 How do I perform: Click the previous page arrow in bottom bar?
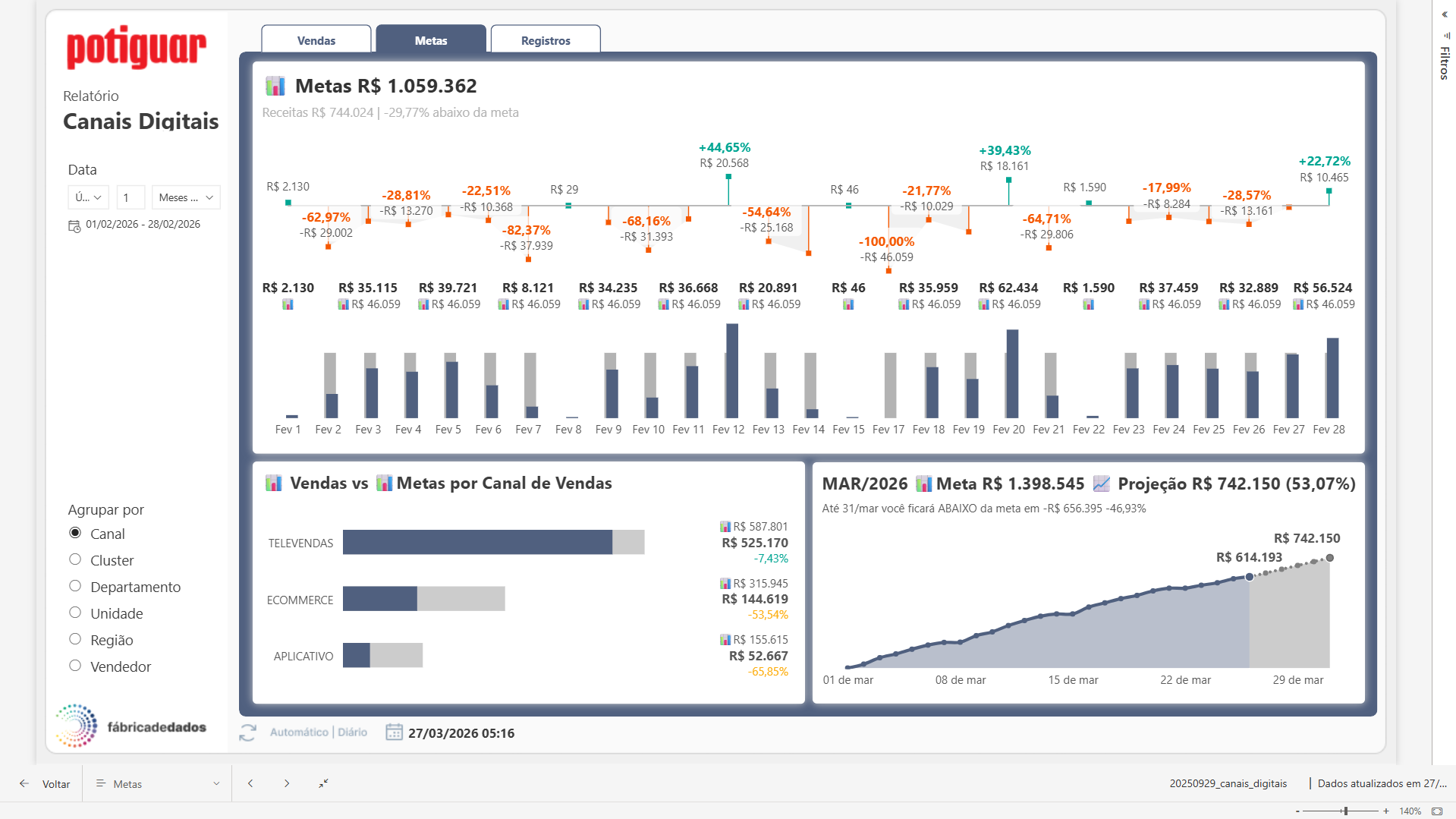(250, 783)
